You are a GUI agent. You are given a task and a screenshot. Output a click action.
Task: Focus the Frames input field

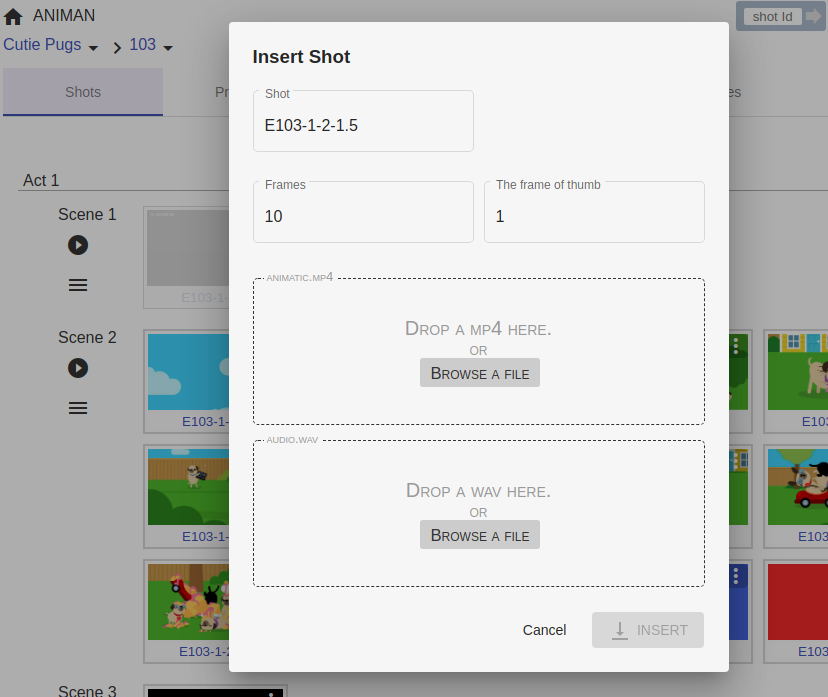point(363,216)
